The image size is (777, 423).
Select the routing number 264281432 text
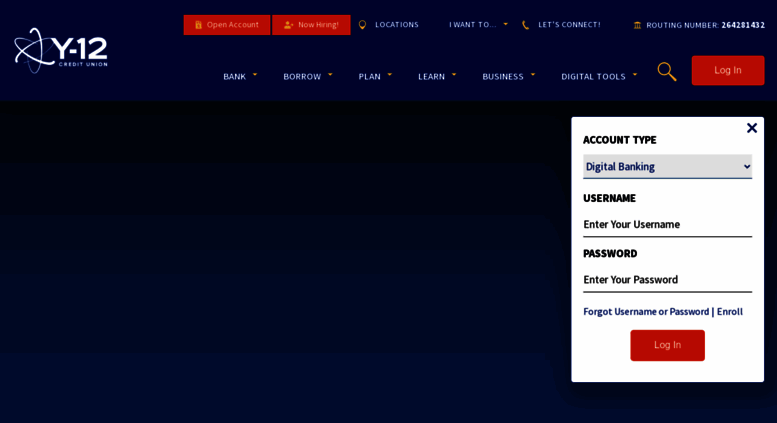point(743,25)
